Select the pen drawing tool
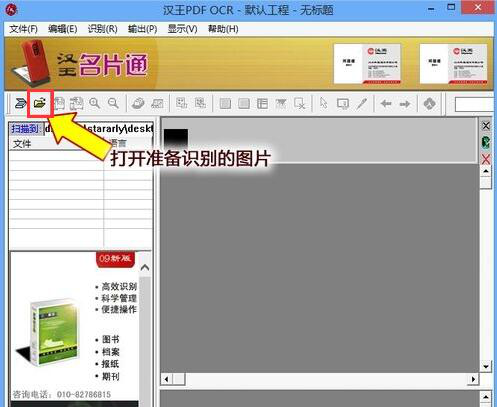497x407 pixels. (x=362, y=104)
